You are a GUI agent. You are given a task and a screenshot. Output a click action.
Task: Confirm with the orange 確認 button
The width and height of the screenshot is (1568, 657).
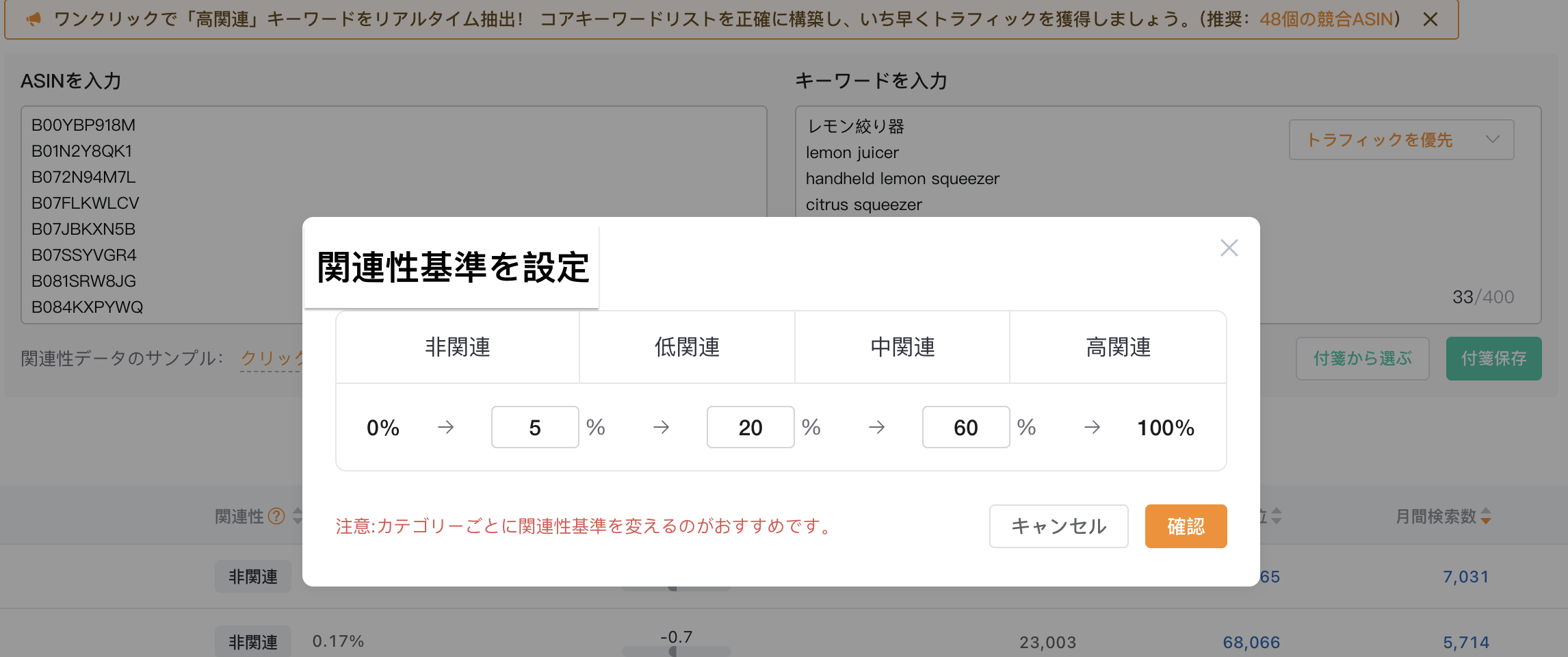click(1186, 526)
